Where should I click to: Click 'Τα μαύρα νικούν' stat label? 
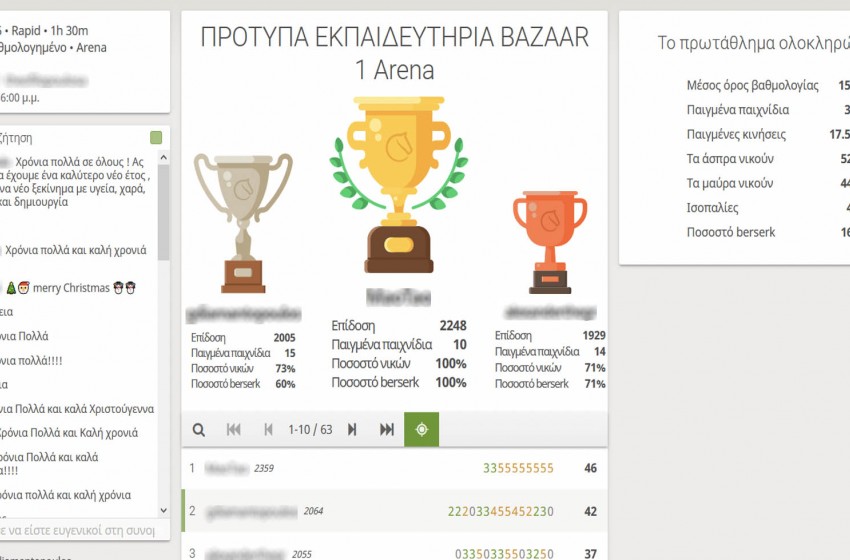730,183
